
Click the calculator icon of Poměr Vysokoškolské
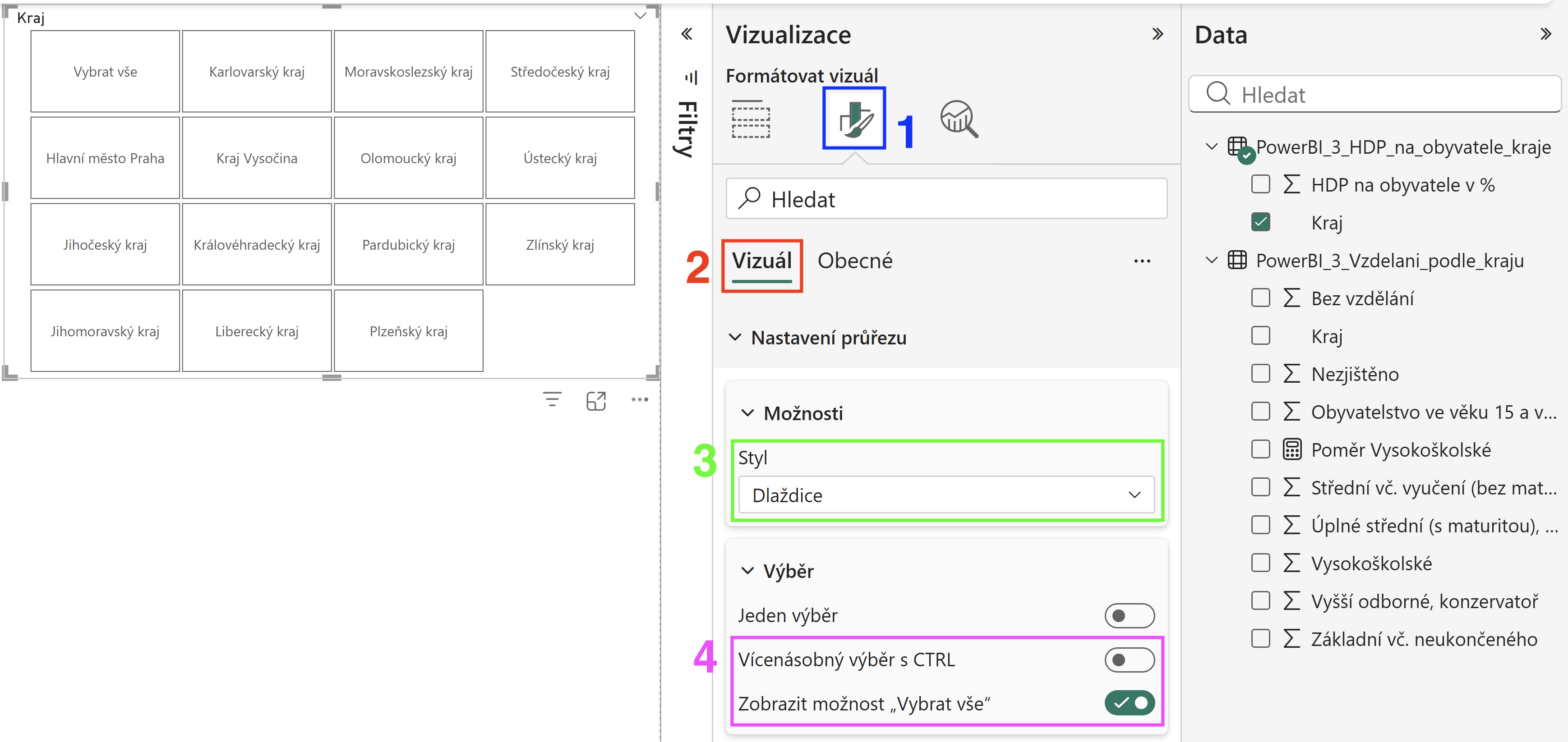(x=1291, y=449)
